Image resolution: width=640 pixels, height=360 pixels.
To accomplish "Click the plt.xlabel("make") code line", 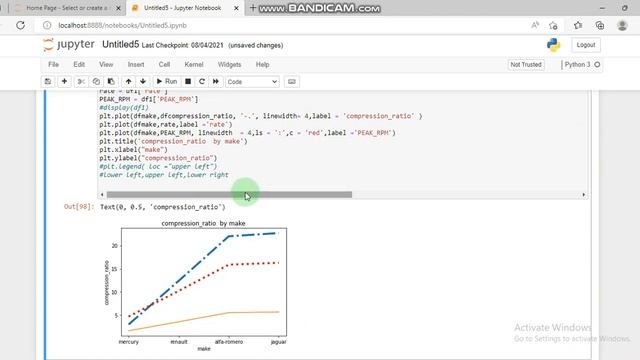I will pos(133,150).
